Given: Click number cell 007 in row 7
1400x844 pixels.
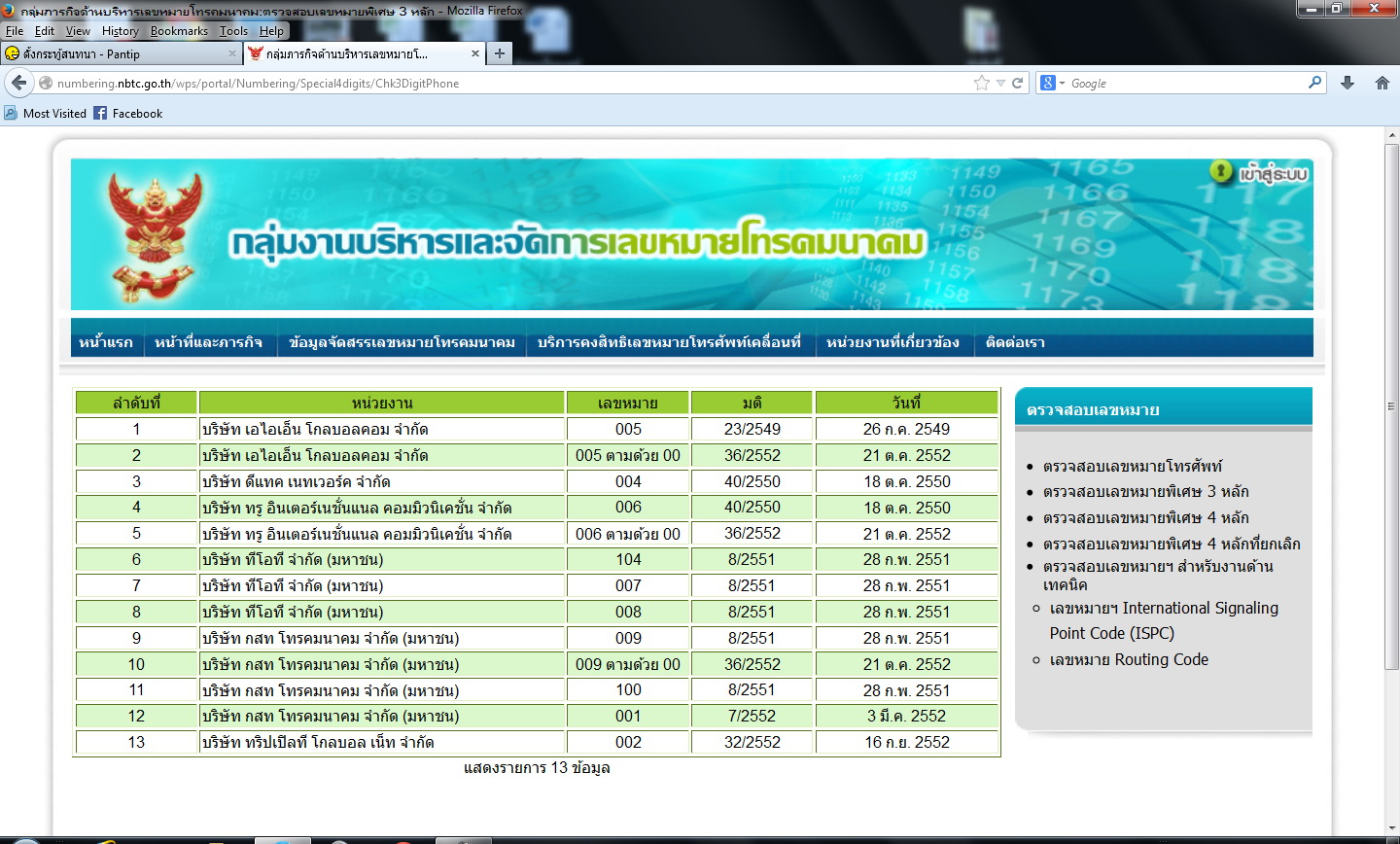Looking at the screenshot, I should (628, 585).
